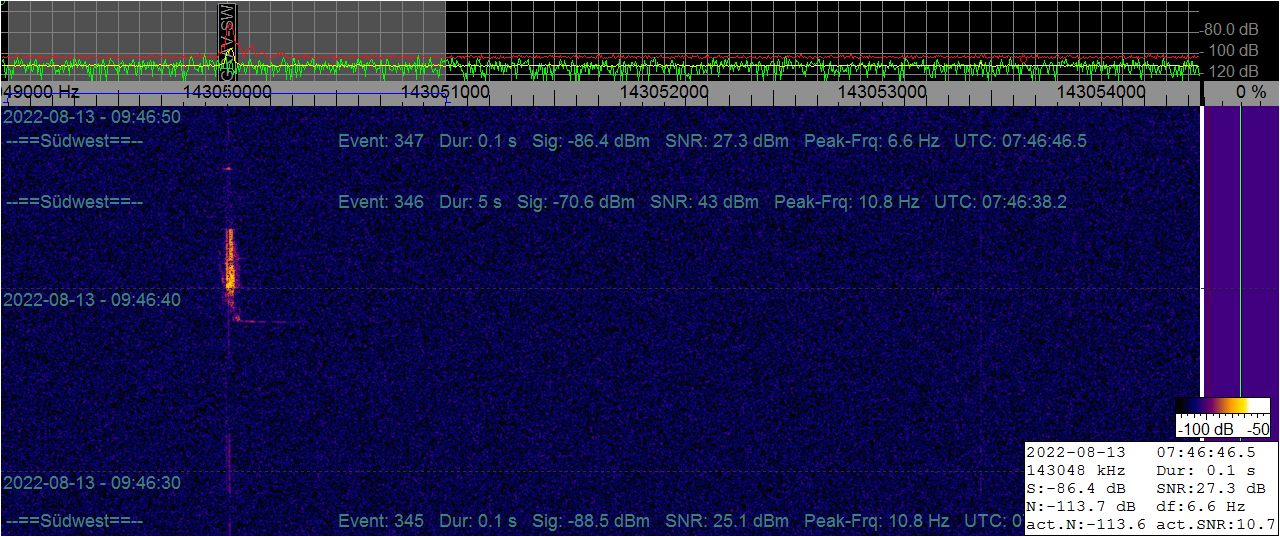
Task: Click SNR: 27.3 dBm in event 347 row
Action: pos(727,141)
